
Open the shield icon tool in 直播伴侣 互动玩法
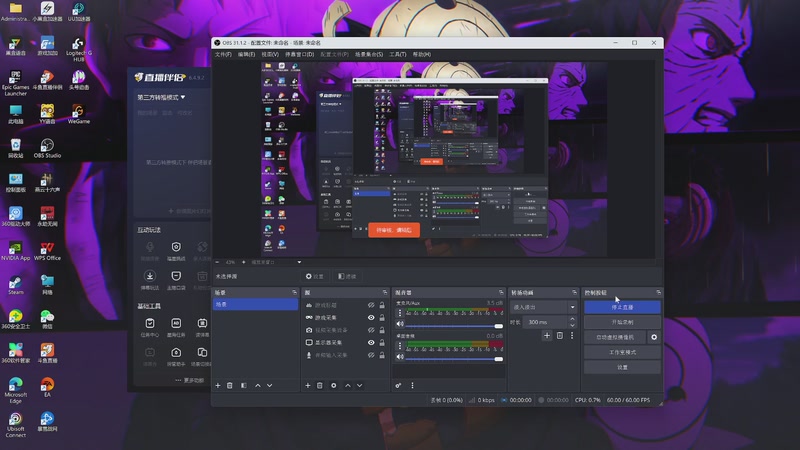176,247
